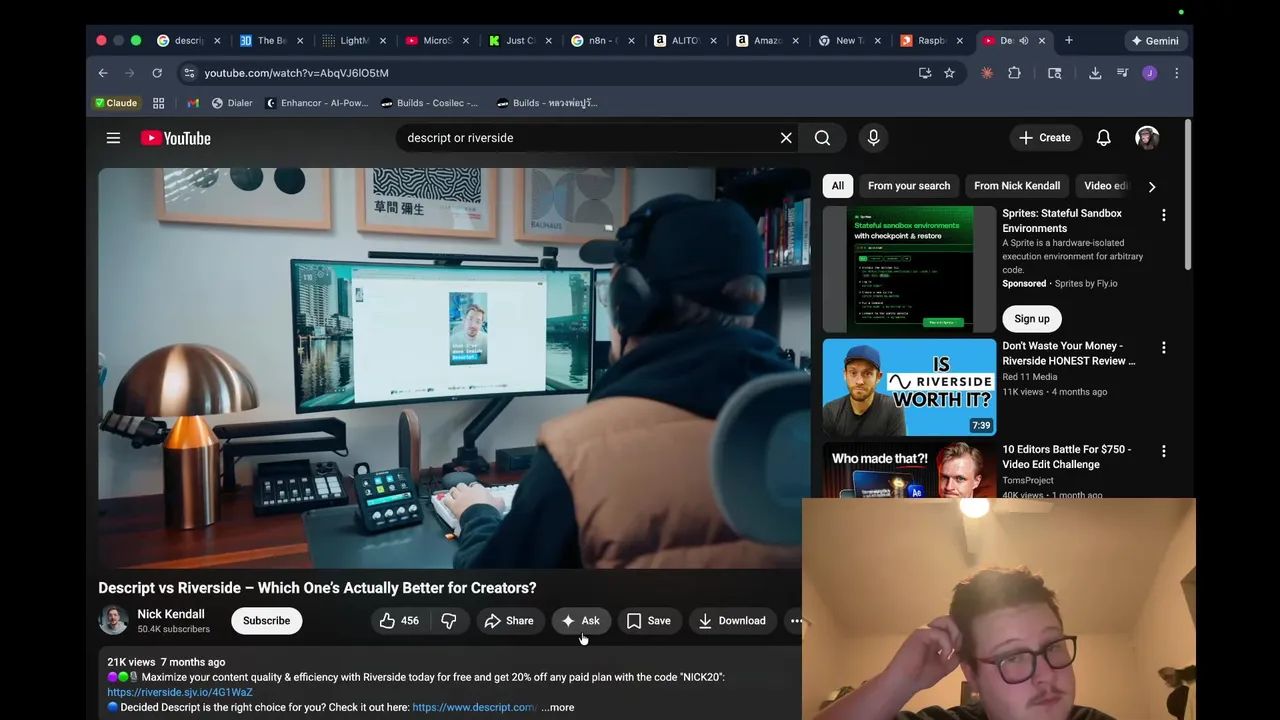Switch to the Just C tab
The width and height of the screenshot is (1280, 720).
click(520, 41)
